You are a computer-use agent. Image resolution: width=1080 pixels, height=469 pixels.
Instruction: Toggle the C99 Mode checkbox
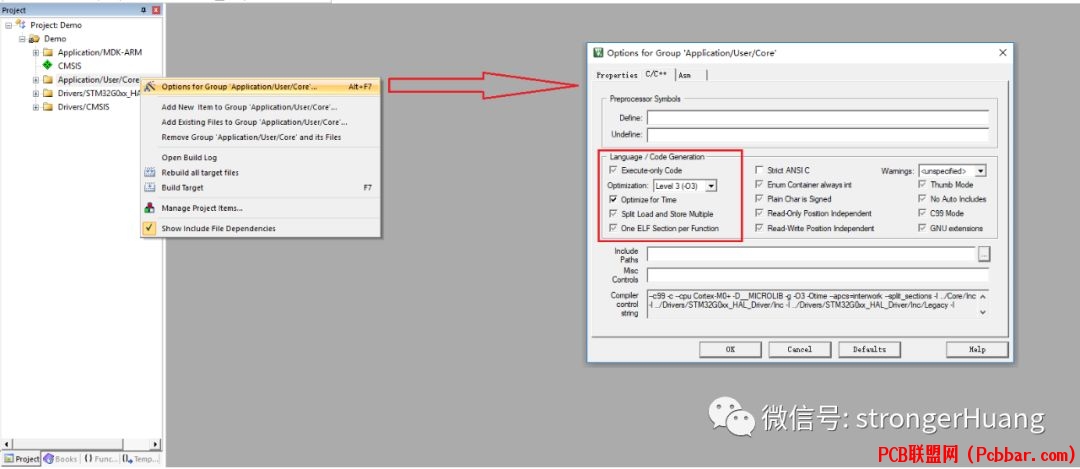(x=922, y=213)
